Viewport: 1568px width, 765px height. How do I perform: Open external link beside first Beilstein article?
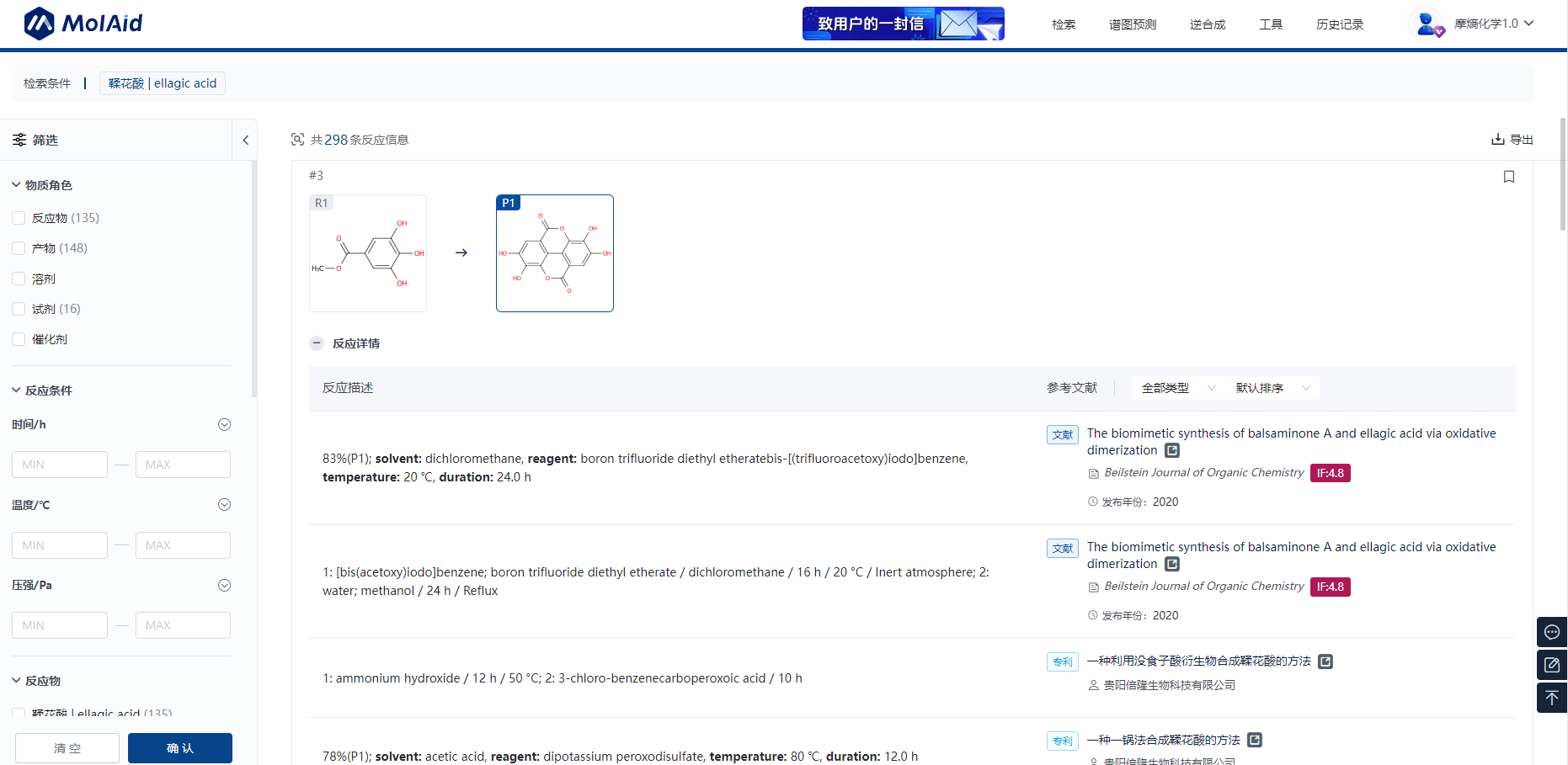tap(1171, 451)
